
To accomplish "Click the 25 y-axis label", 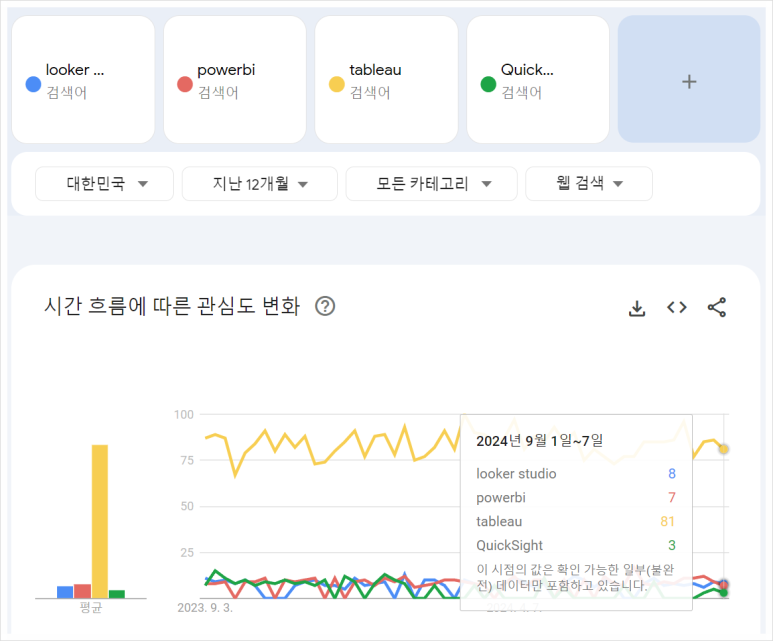I will 187,552.
